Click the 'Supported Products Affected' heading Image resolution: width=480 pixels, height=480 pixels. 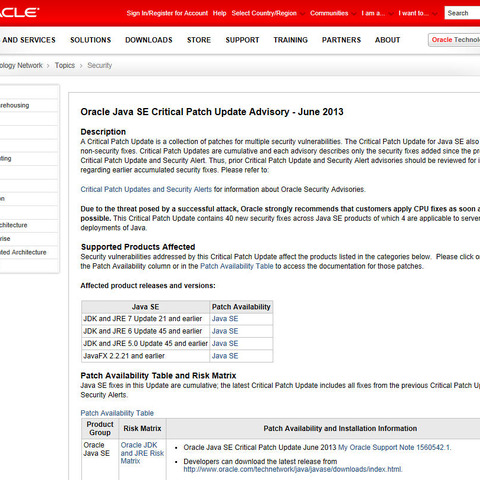(138, 247)
